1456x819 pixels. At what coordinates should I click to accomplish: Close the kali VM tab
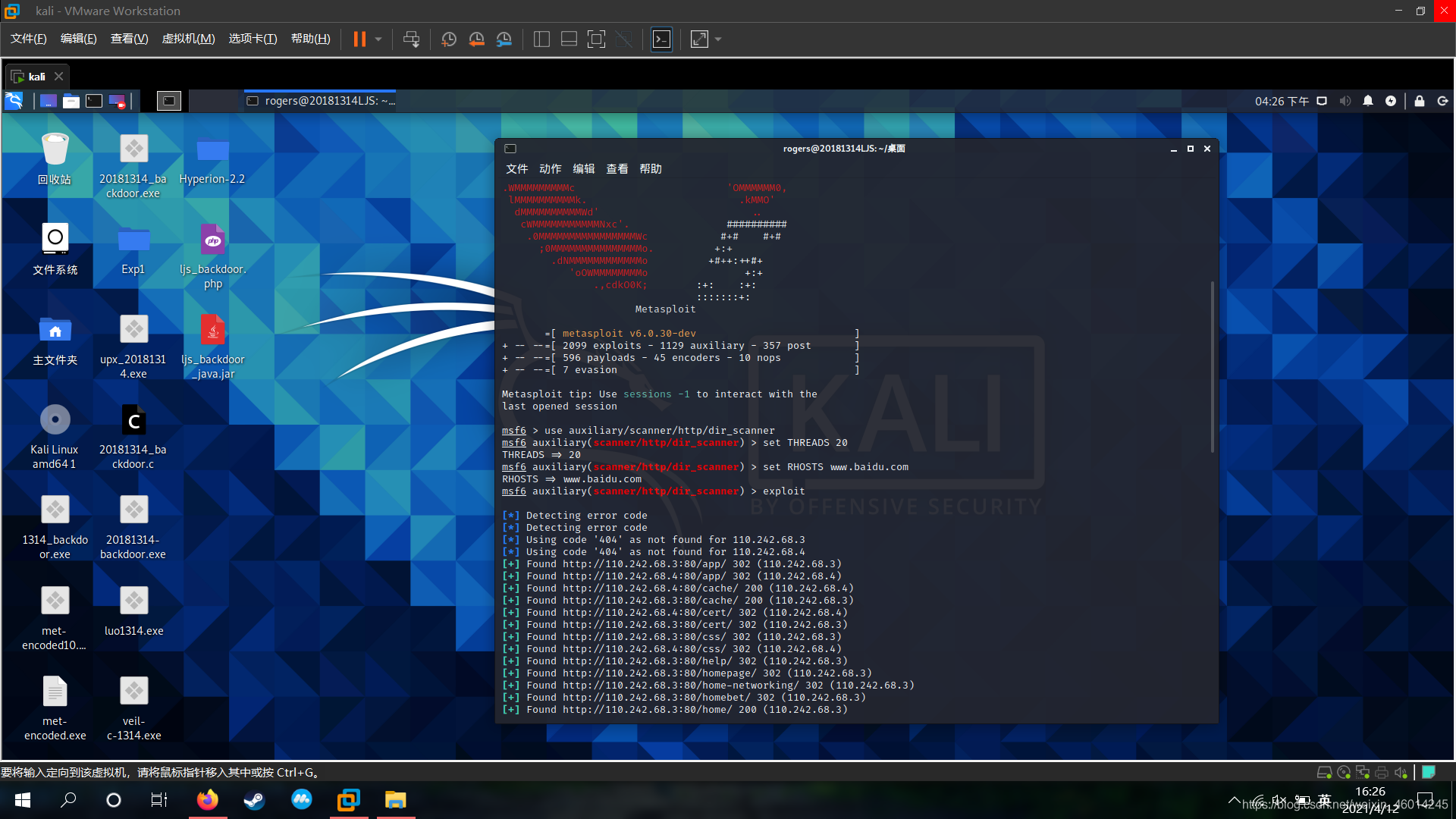[58, 77]
